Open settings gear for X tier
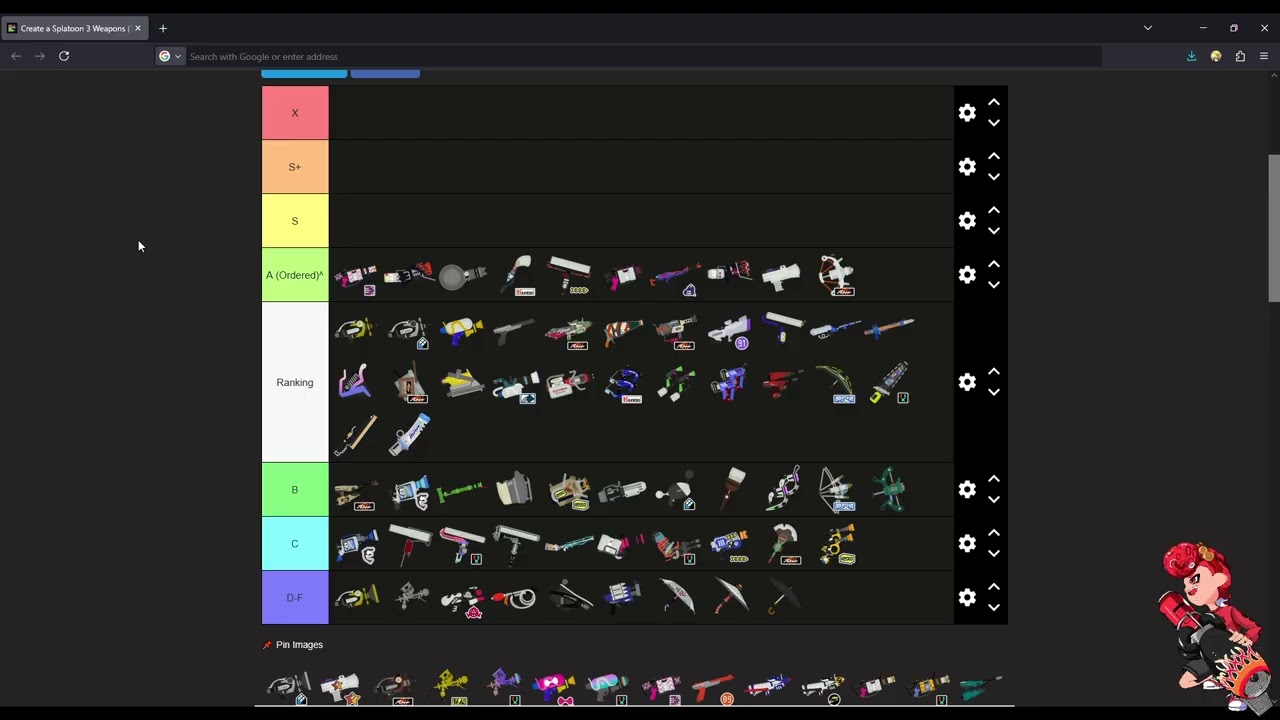 [967, 113]
